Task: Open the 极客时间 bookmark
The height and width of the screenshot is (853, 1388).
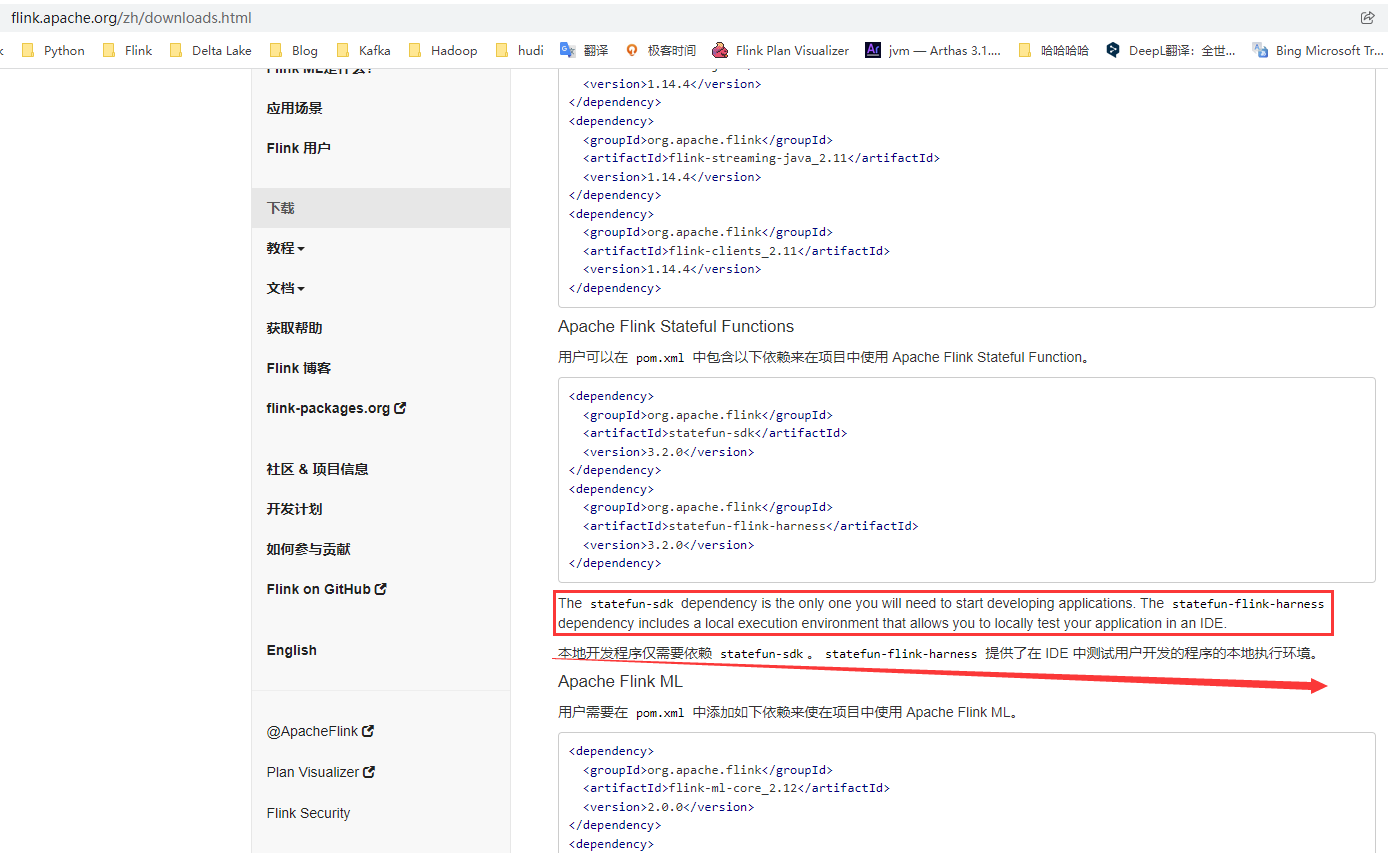Action: pyautogui.click(x=660, y=50)
